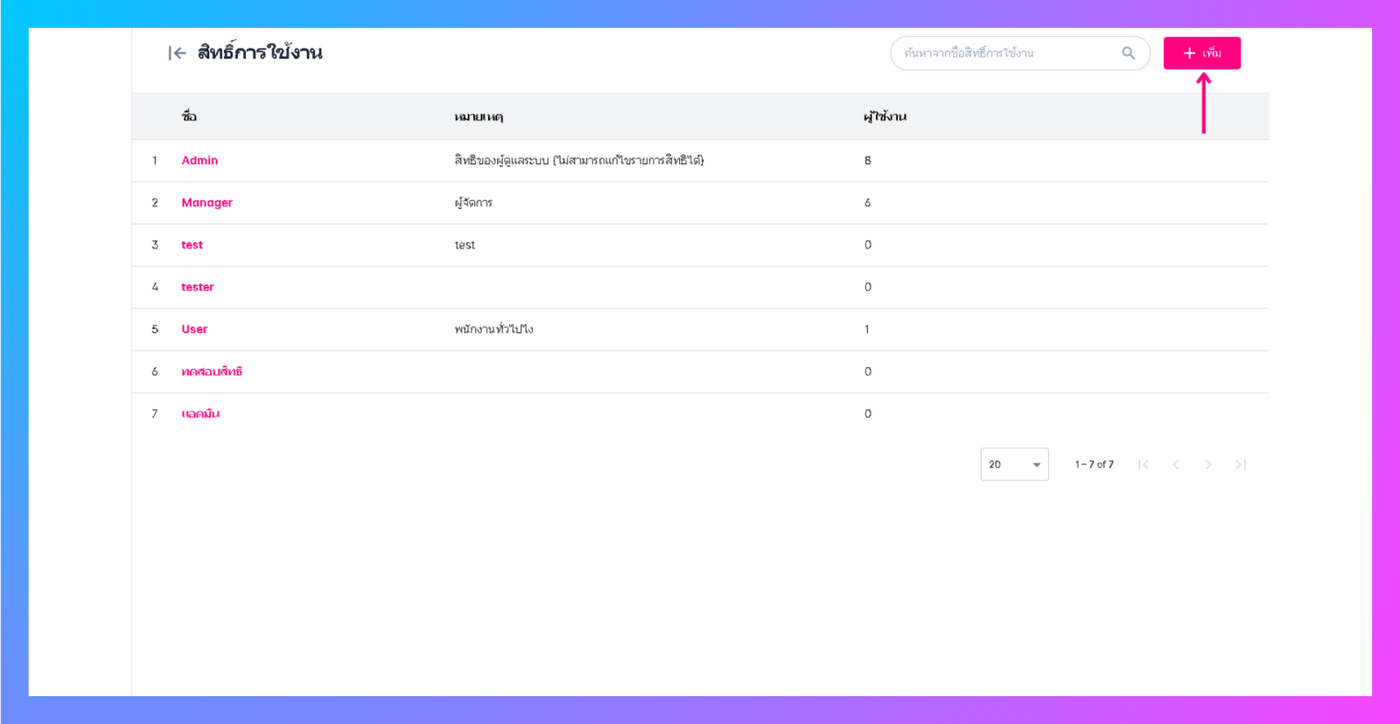Screen dimensions: 1400x724
Task: Click the ผู้จัดการ note in Manager row
Action: coord(473,203)
